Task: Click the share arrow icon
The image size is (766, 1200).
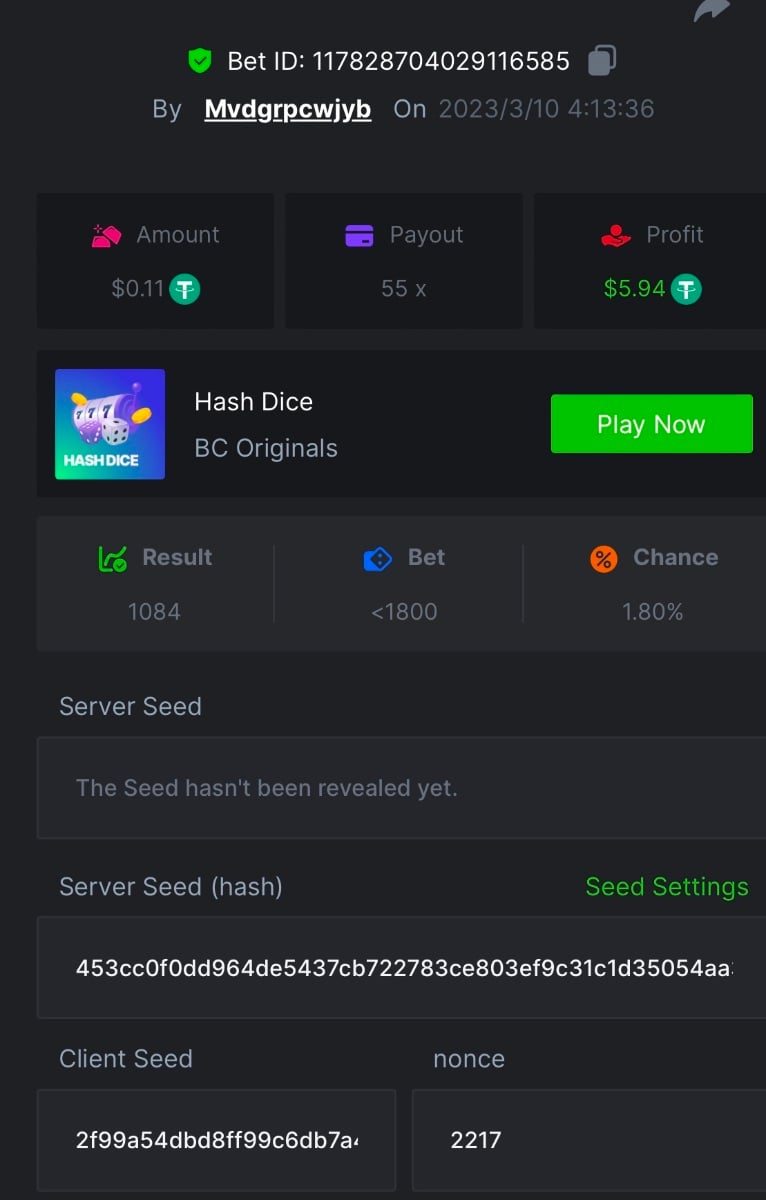Action: tap(712, 10)
